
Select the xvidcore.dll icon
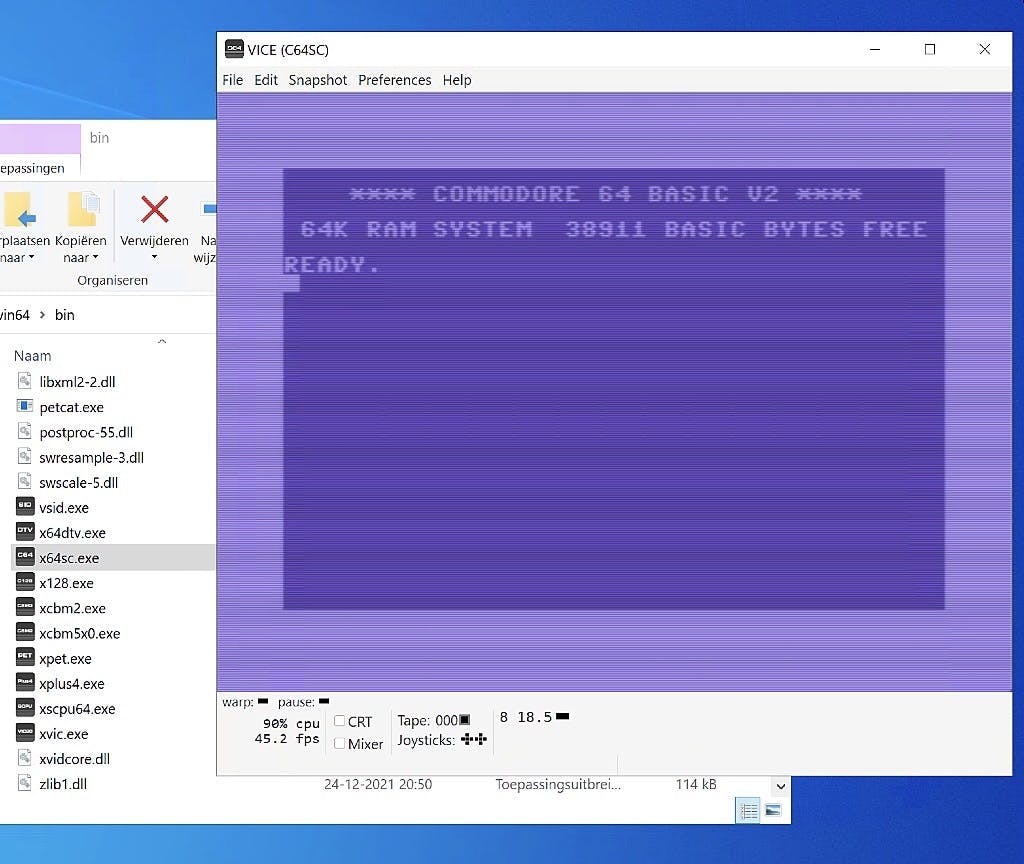[25, 758]
